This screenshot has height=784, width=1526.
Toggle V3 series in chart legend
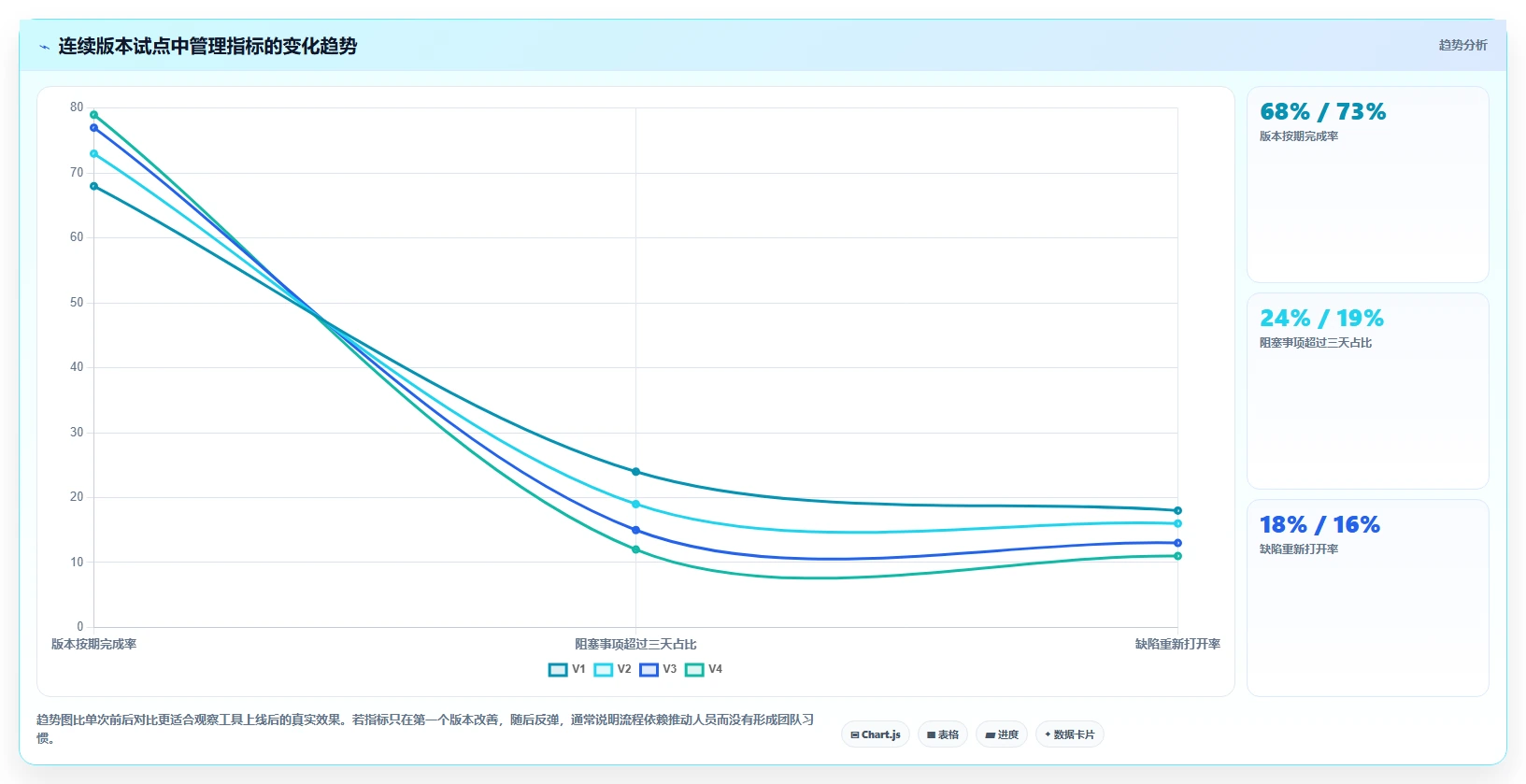658,669
